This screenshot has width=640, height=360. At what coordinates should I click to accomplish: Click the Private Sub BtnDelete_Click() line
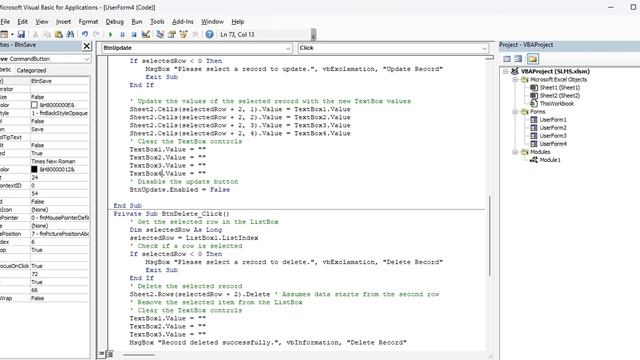171,214
